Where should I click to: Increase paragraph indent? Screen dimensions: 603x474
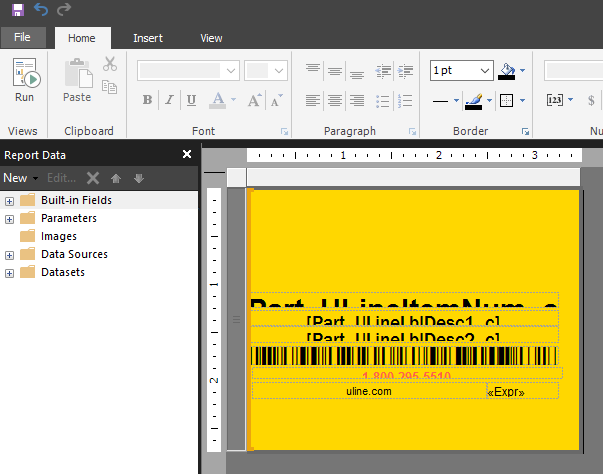[x=405, y=71]
